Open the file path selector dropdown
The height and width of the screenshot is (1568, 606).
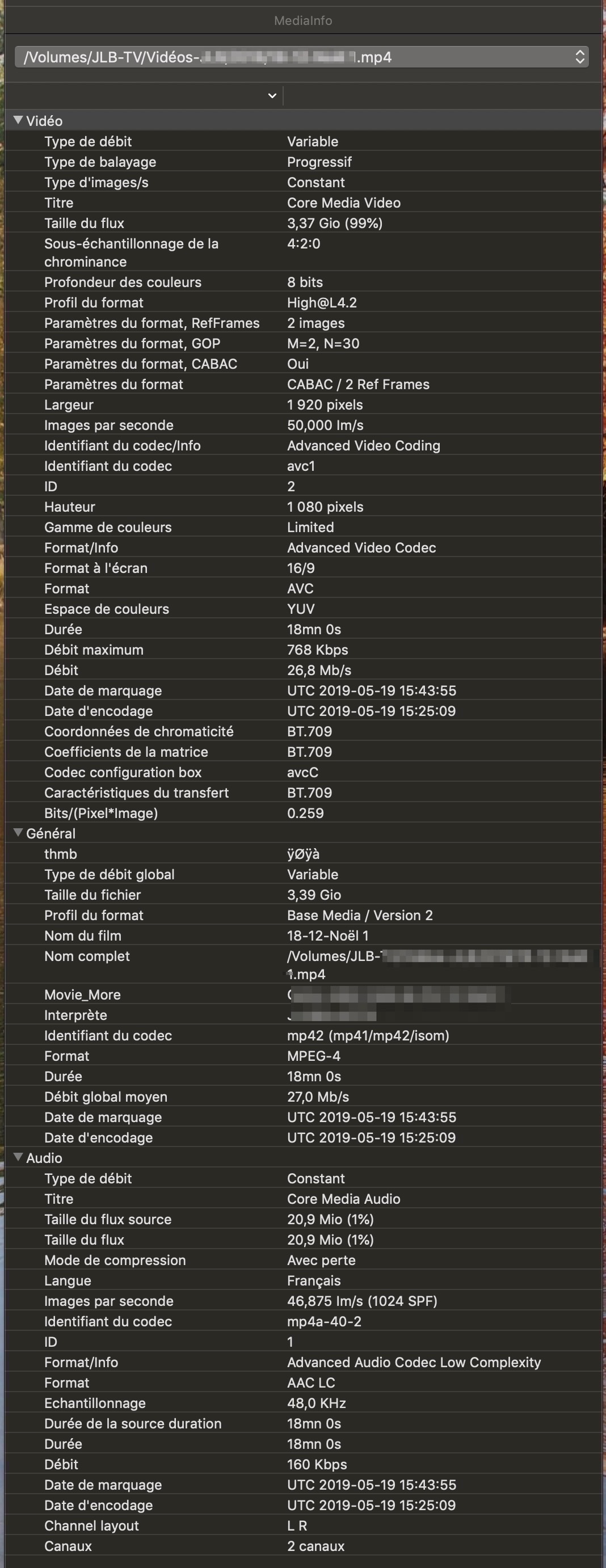579,57
